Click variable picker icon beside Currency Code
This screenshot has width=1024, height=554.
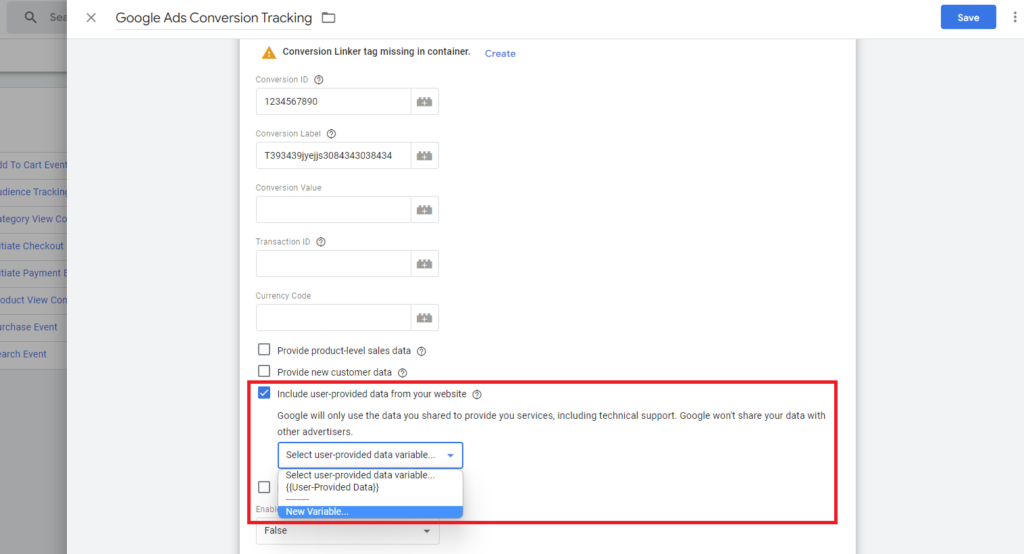tap(424, 318)
